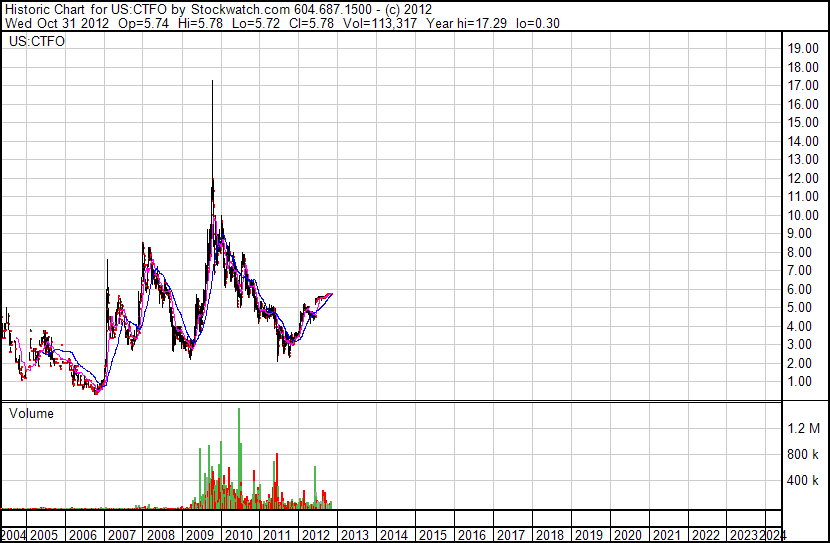Select 2007 on the time axis
This screenshot has width=830, height=543.
[123, 535]
